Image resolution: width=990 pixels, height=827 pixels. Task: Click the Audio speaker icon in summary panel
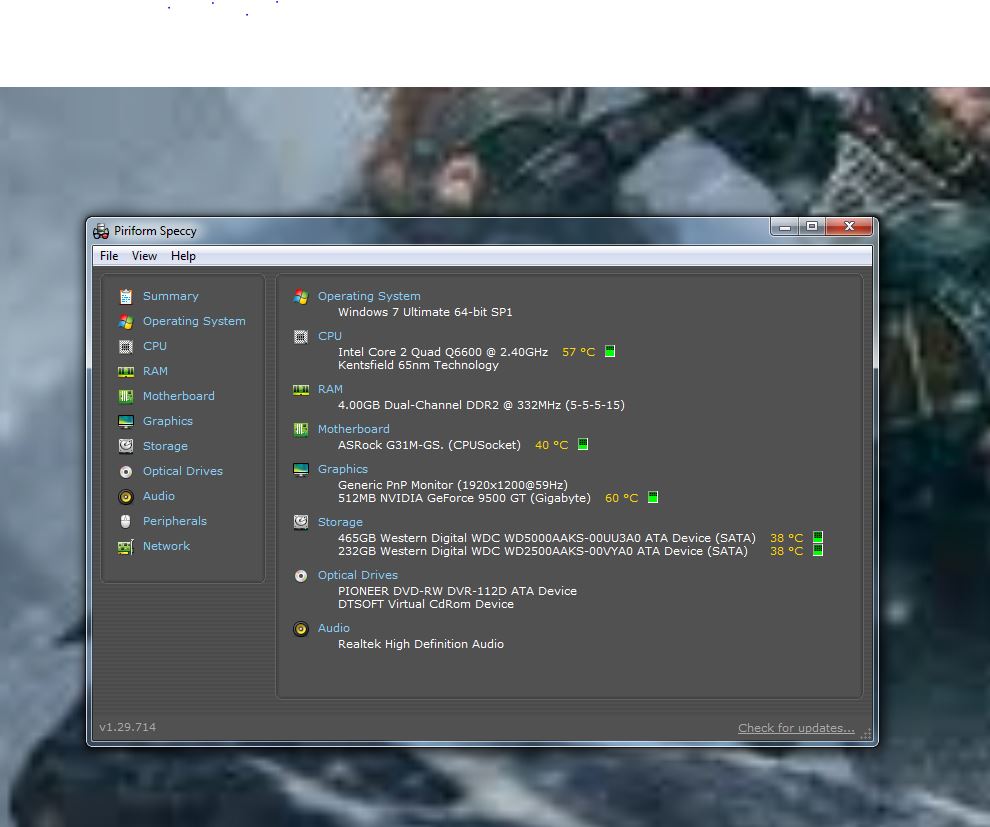pyautogui.click(x=301, y=628)
